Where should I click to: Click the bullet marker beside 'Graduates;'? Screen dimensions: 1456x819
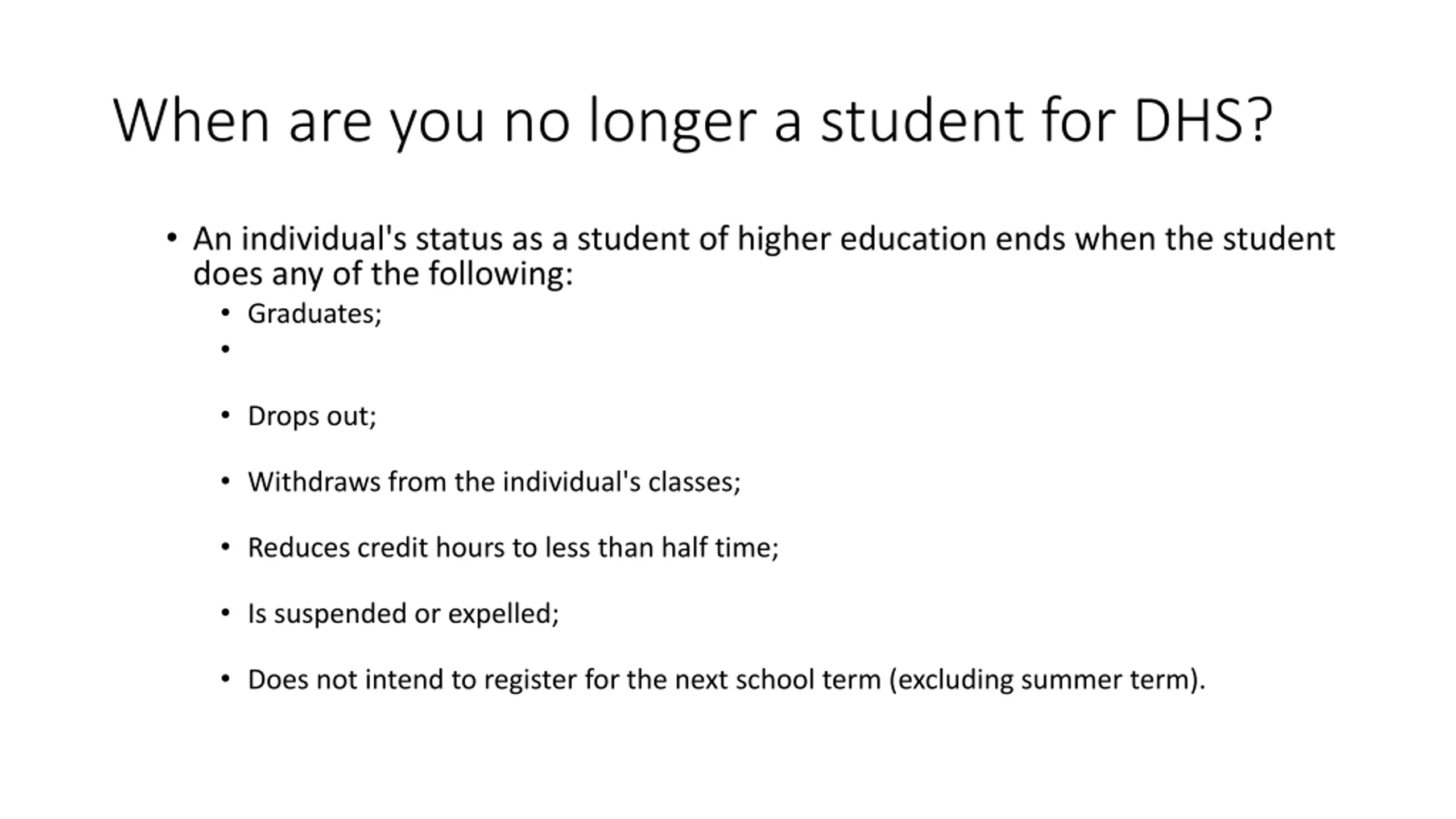225,313
